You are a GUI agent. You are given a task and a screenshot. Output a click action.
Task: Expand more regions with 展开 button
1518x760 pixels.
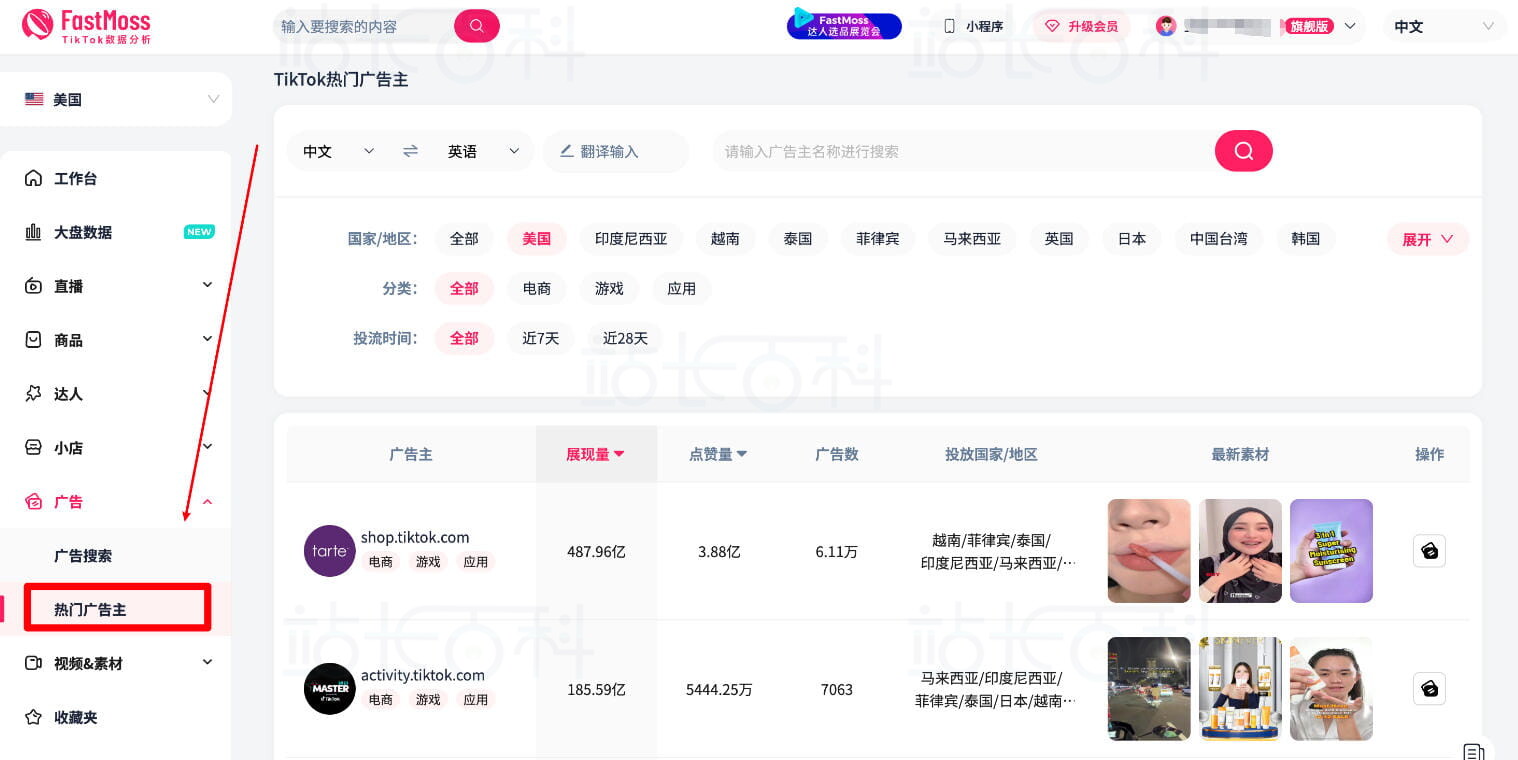(x=1427, y=239)
